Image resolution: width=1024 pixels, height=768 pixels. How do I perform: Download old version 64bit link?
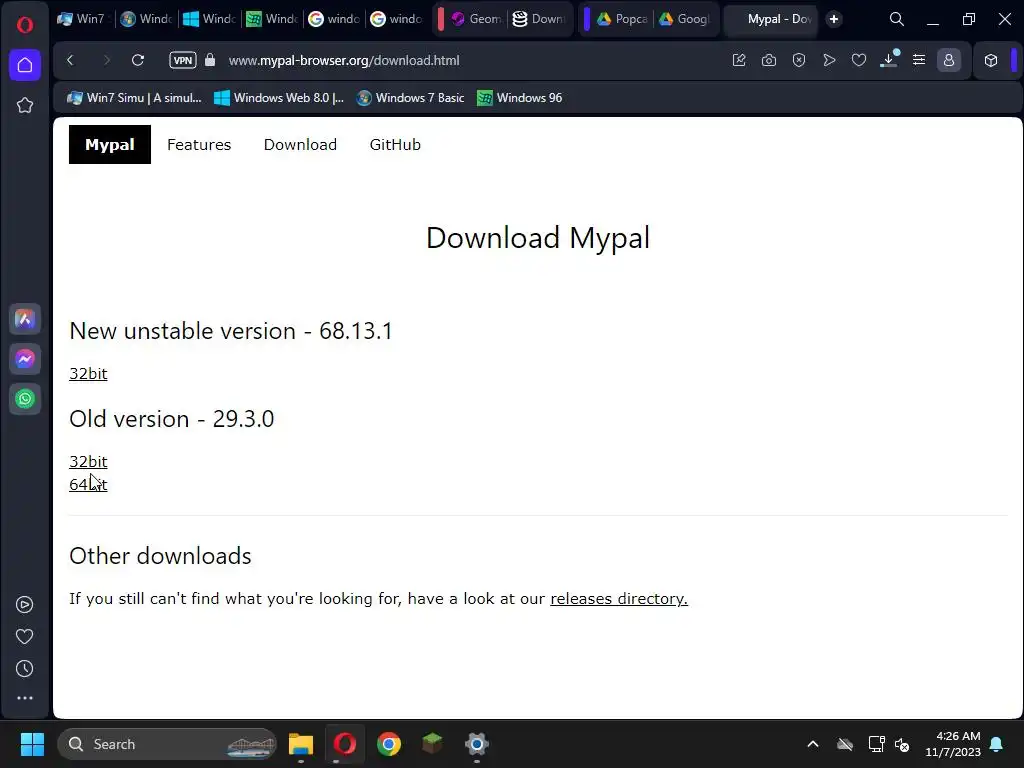88,485
